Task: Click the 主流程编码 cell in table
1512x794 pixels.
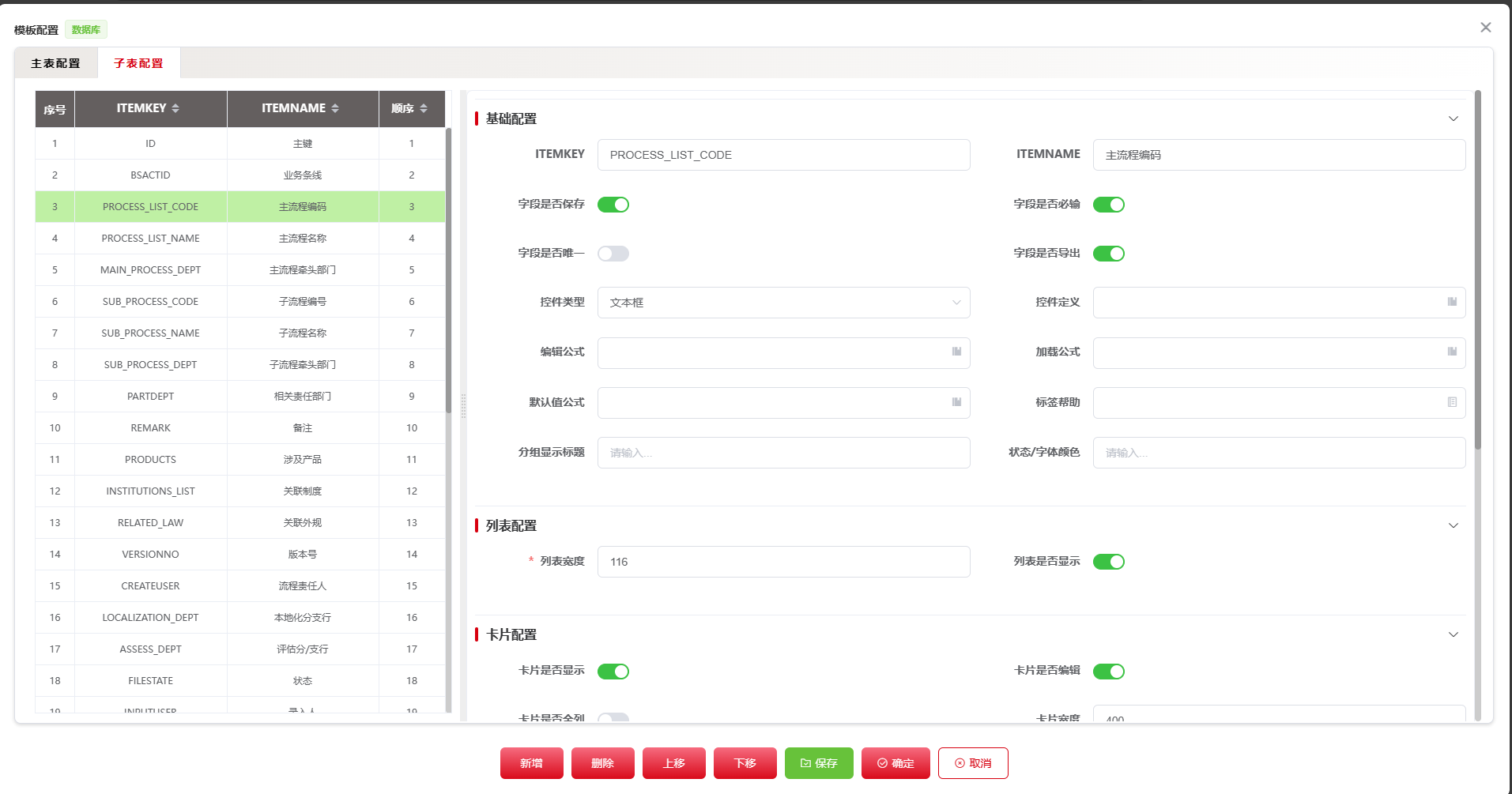Action: click(303, 207)
